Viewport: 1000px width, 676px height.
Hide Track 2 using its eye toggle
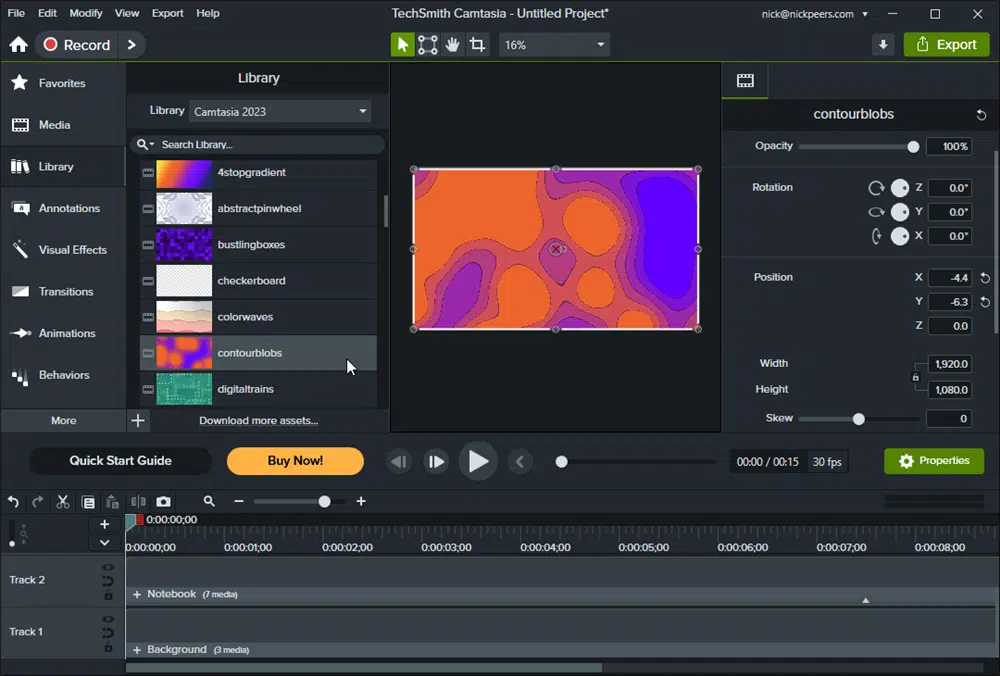108,567
